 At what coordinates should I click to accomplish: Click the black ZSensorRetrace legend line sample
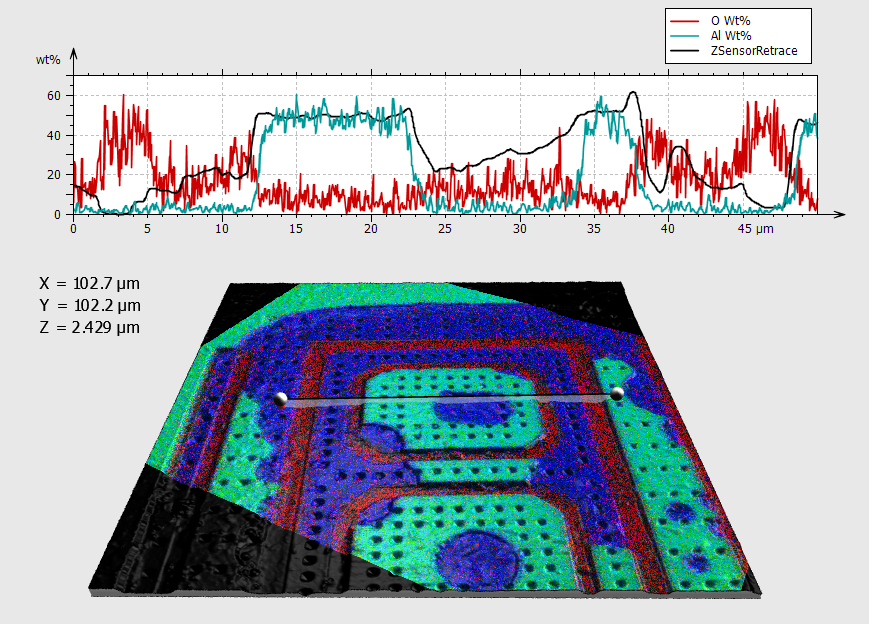tap(685, 50)
